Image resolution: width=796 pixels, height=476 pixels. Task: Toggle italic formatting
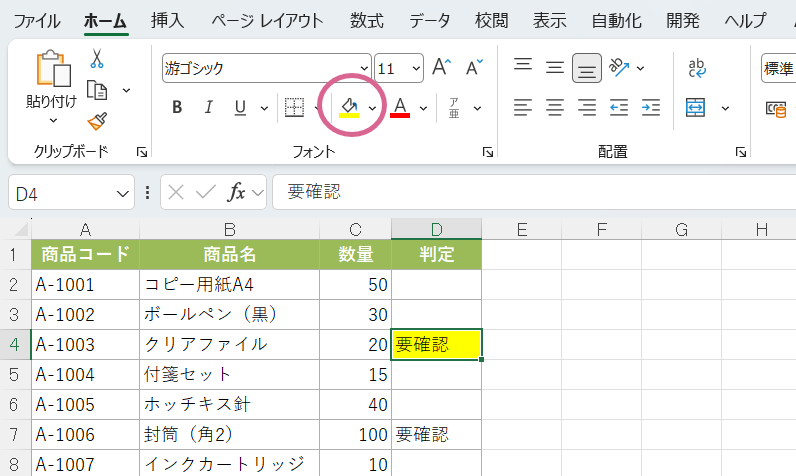point(208,107)
